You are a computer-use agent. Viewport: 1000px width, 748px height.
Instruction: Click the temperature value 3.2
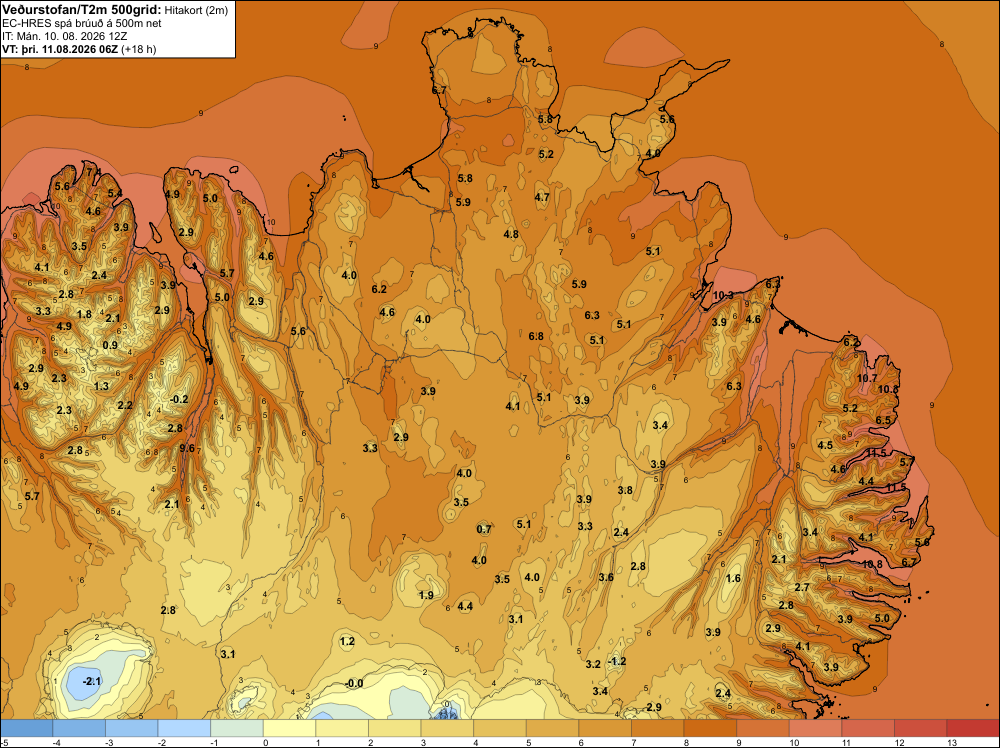pos(593,664)
